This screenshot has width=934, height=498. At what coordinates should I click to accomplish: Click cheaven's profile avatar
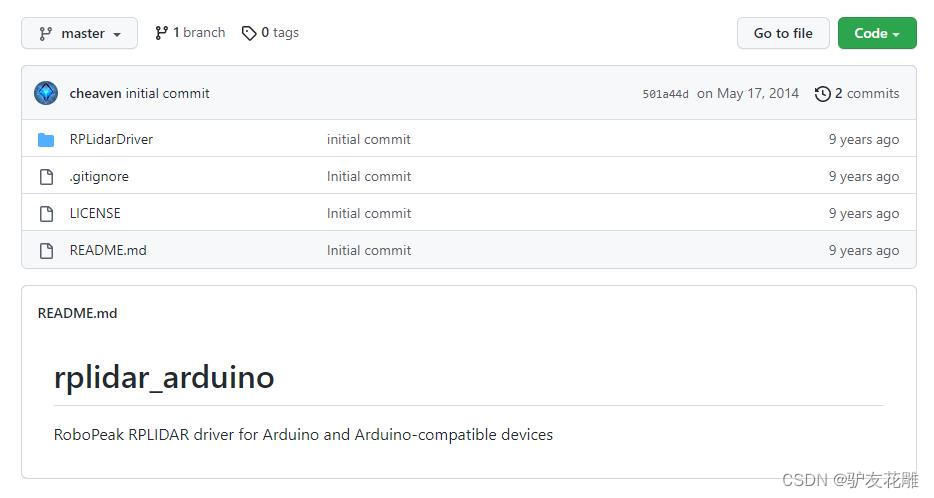click(46, 93)
